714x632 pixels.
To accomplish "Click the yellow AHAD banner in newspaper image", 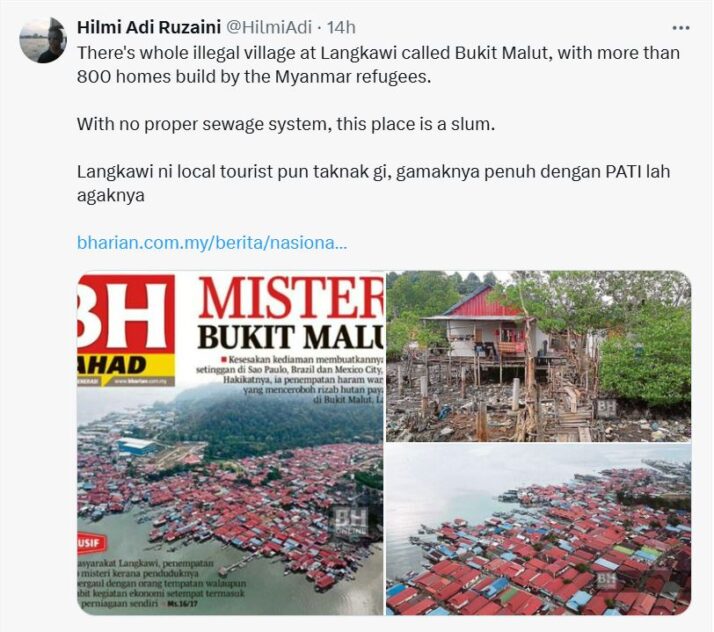I will [125, 365].
